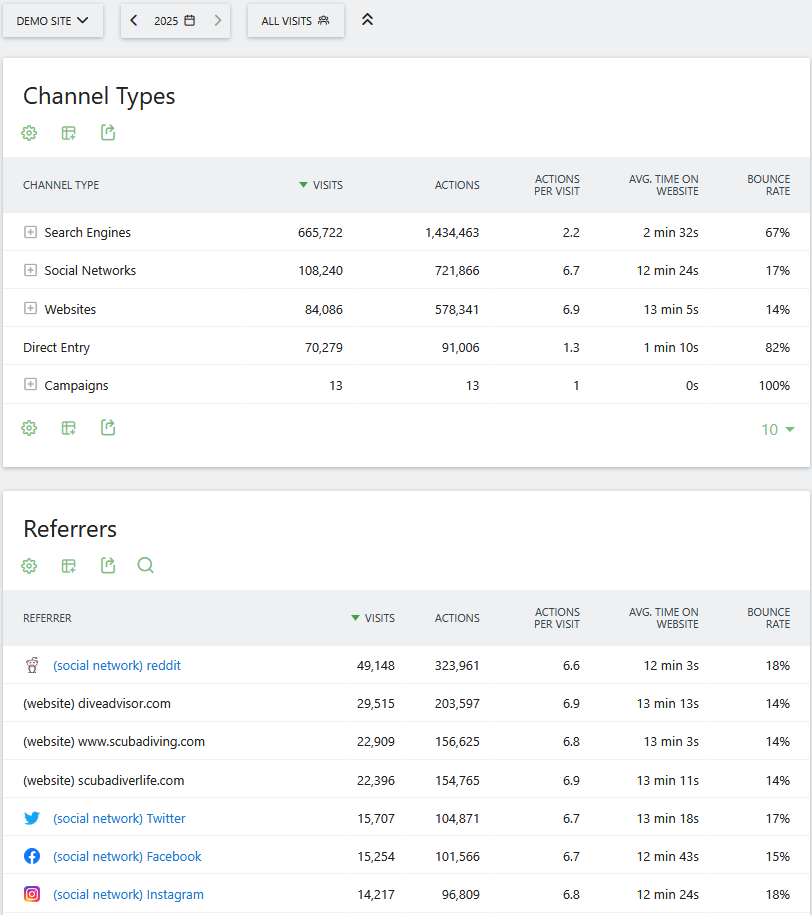The width and height of the screenshot is (812, 915).
Task: Expand the Campaigns row
Action: click(30, 385)
